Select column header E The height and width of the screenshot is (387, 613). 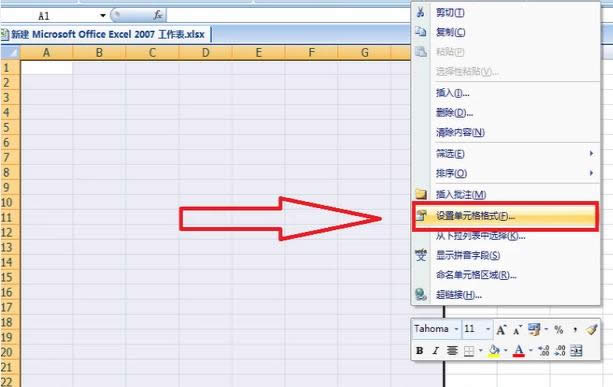click(x=258, y=52)
